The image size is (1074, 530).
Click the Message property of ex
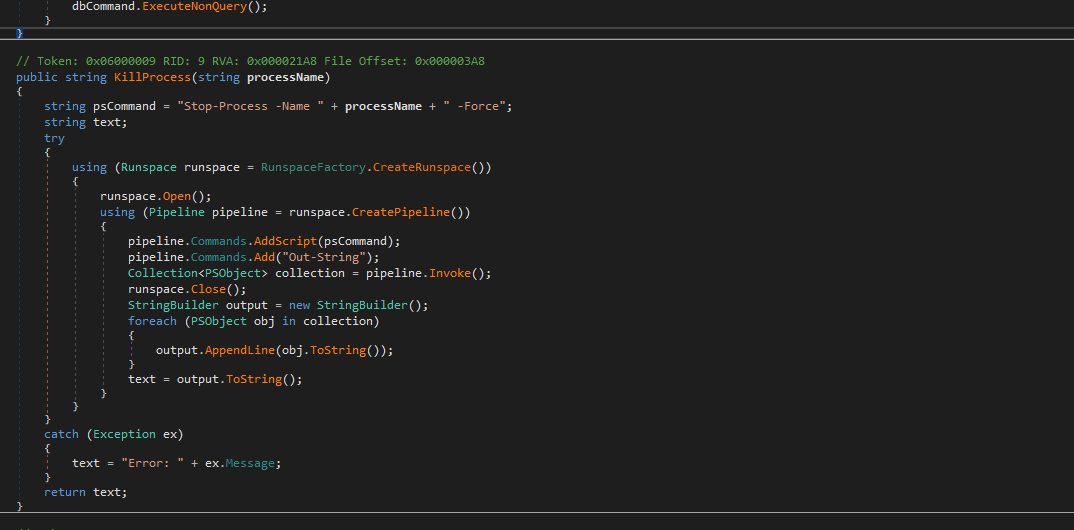coord(250,463)
